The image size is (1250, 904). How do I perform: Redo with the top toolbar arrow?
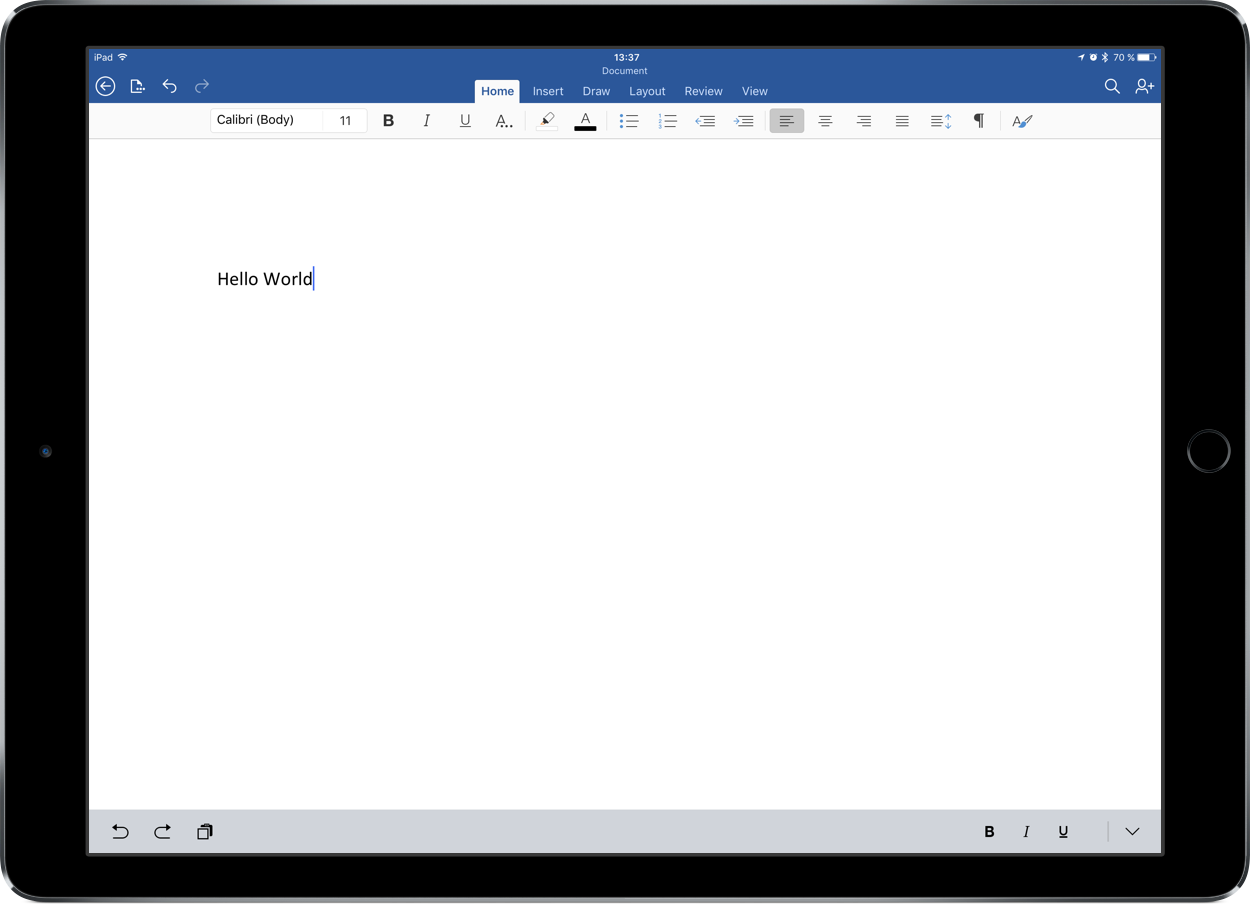pyautogui.click(x=202, y=87)
